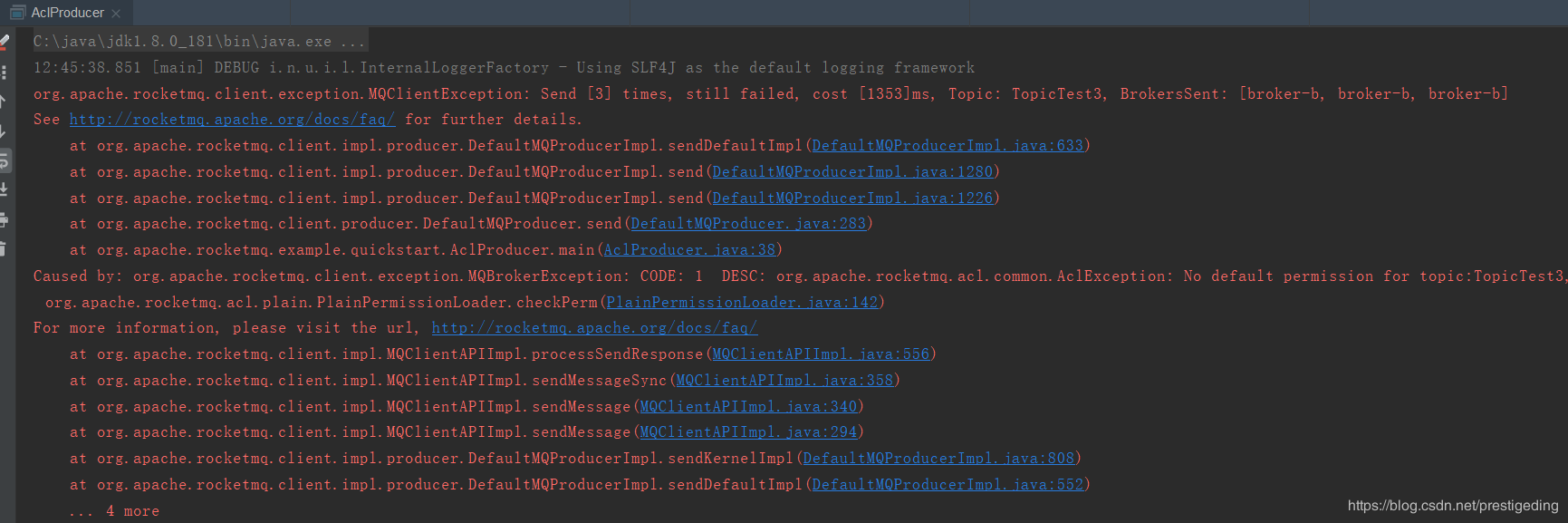This screenshot has height=523, width=1568.
Task: Click the up stack trace arrow
Action: click(x=4, y=102)
